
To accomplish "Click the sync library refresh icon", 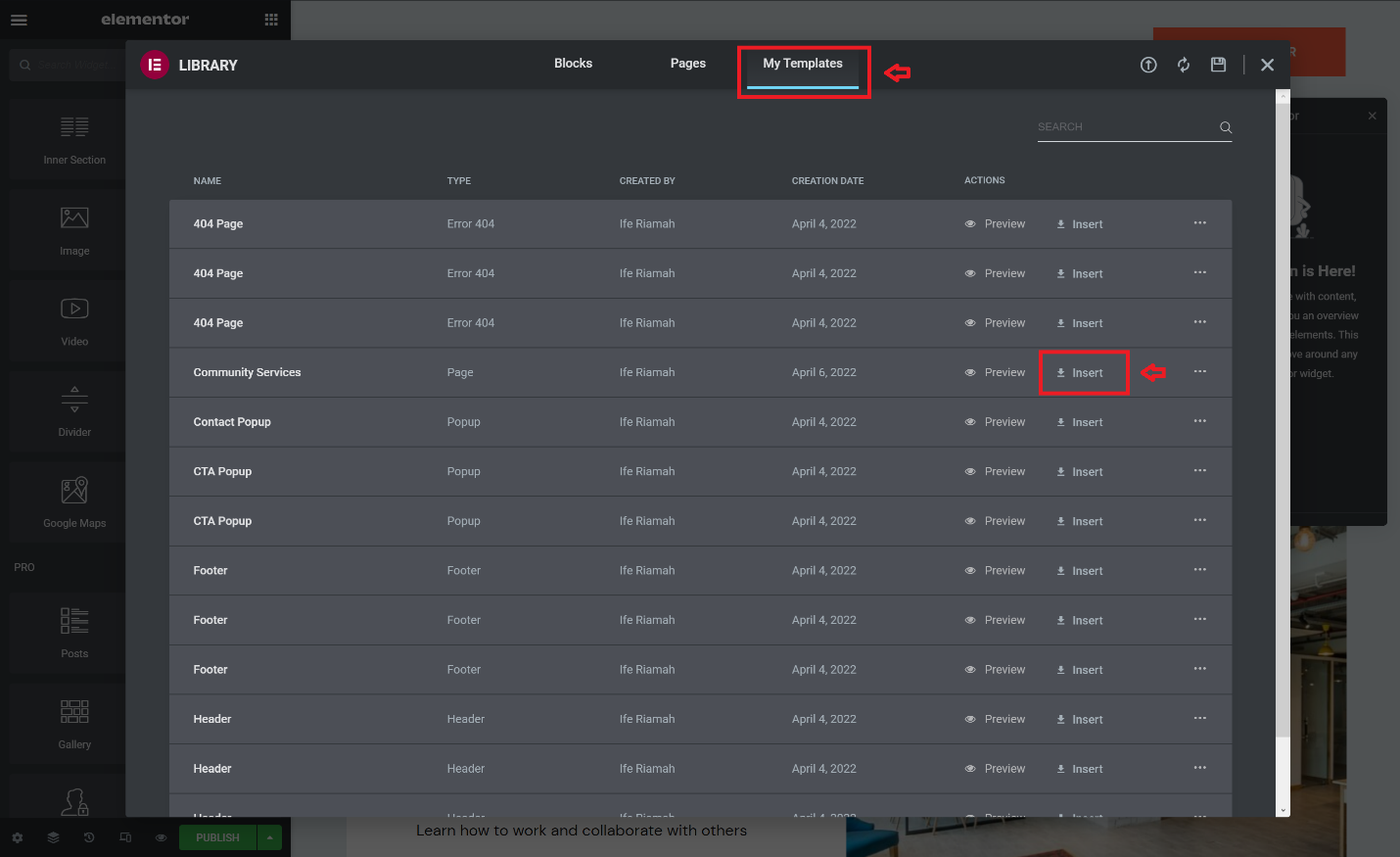I will [x=1184, y=65].
